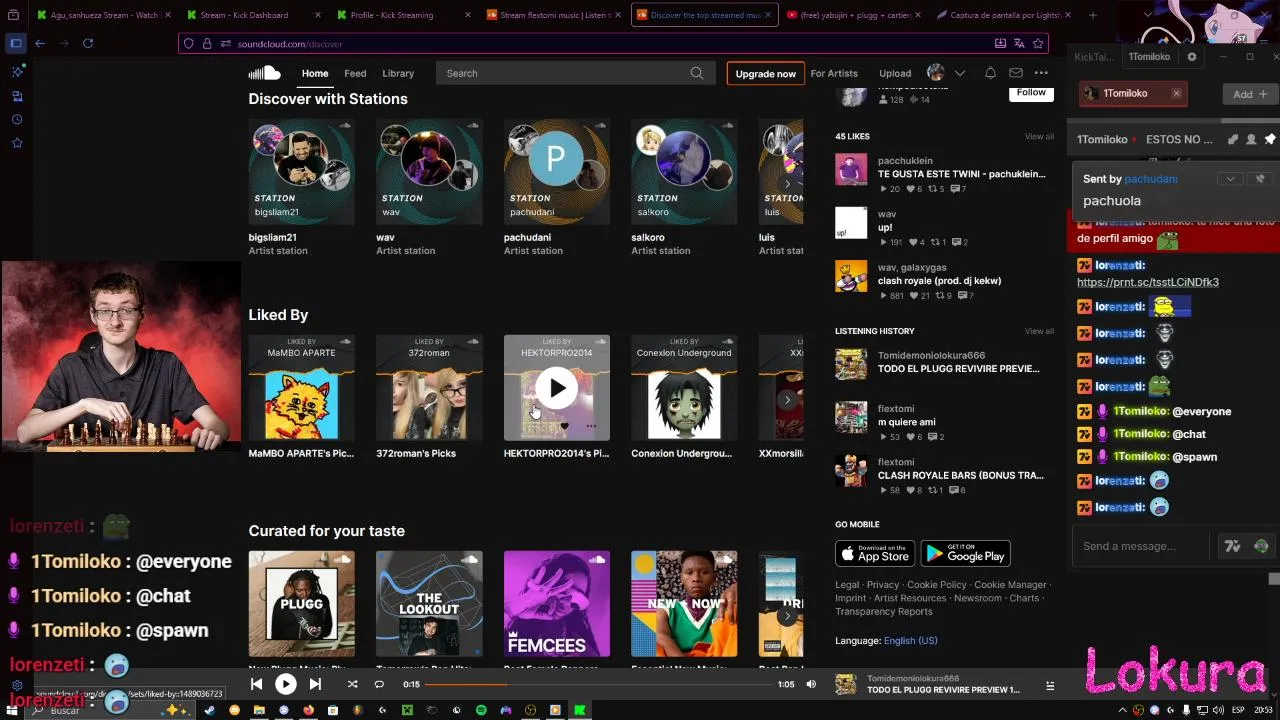Bookmark this page with star icon
The height and width of the screenshot is (720, 1280).
pyautogui.click(x=1038, y=44)
